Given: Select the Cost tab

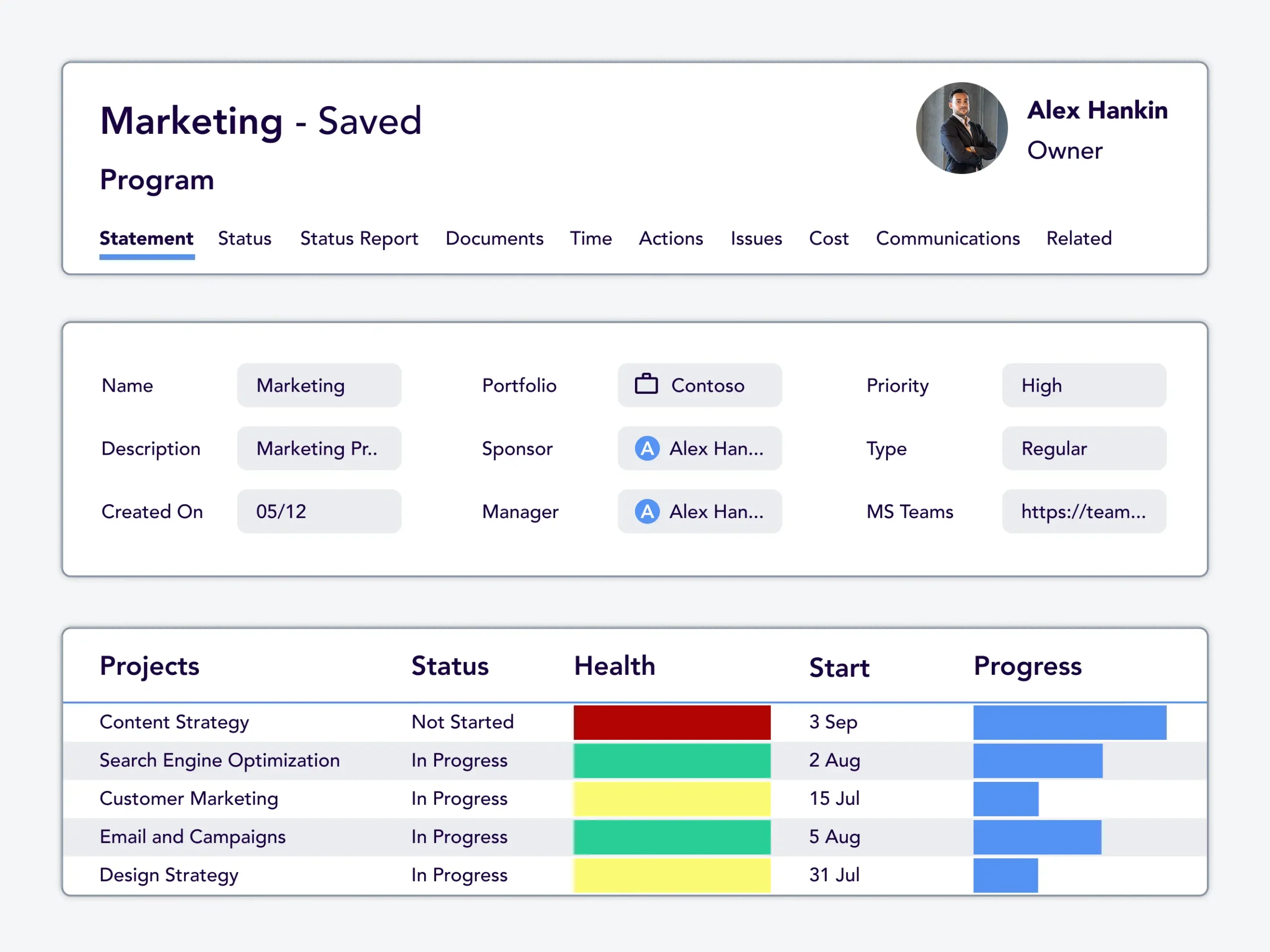Looking at the screenshot, I should 828,238.
